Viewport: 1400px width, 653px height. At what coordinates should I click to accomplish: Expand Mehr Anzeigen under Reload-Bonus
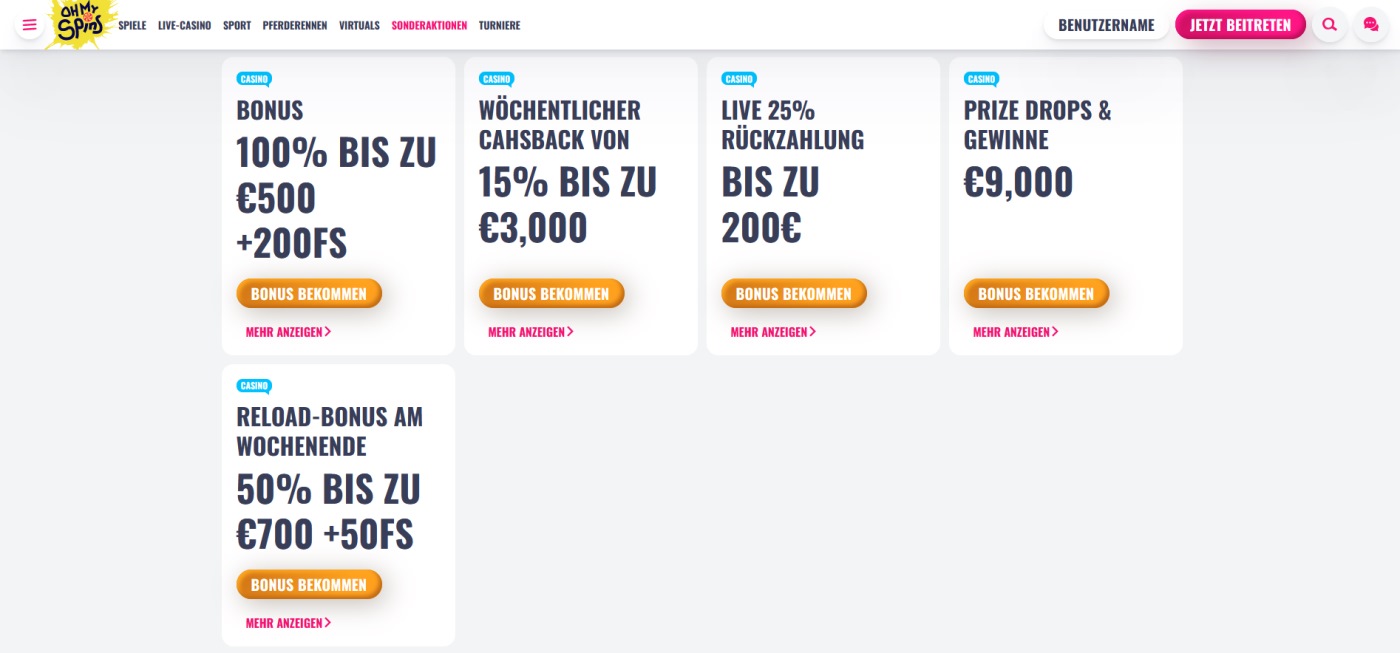(288, 623)
